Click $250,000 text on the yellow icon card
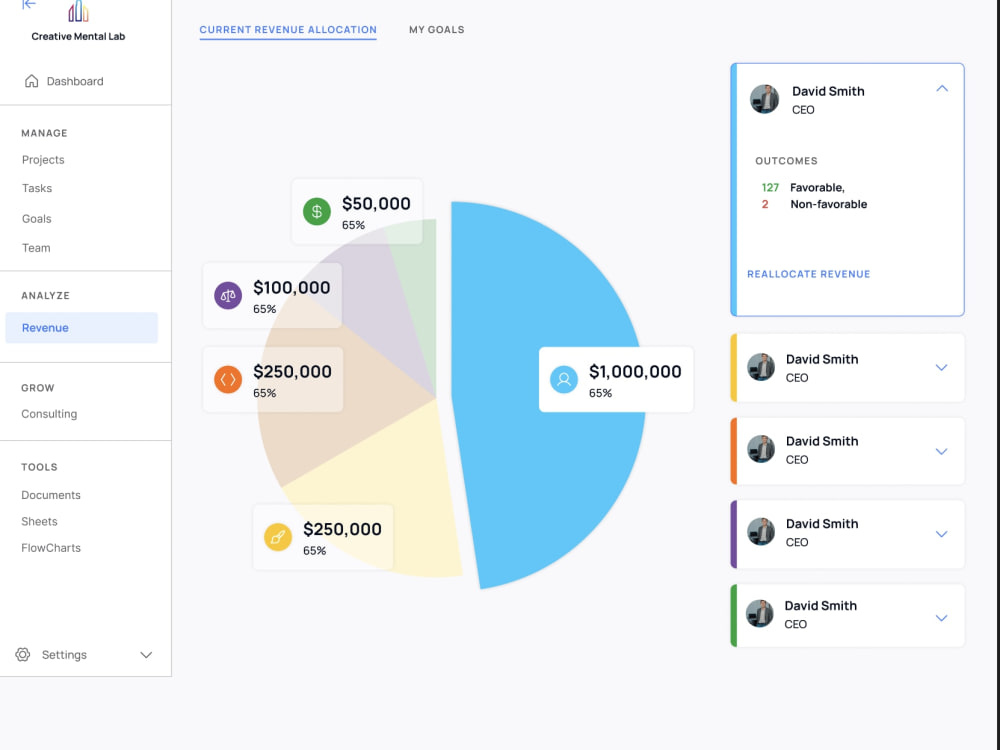The image size is (1000, 750). pyautogui.click(x=342, y=529)
